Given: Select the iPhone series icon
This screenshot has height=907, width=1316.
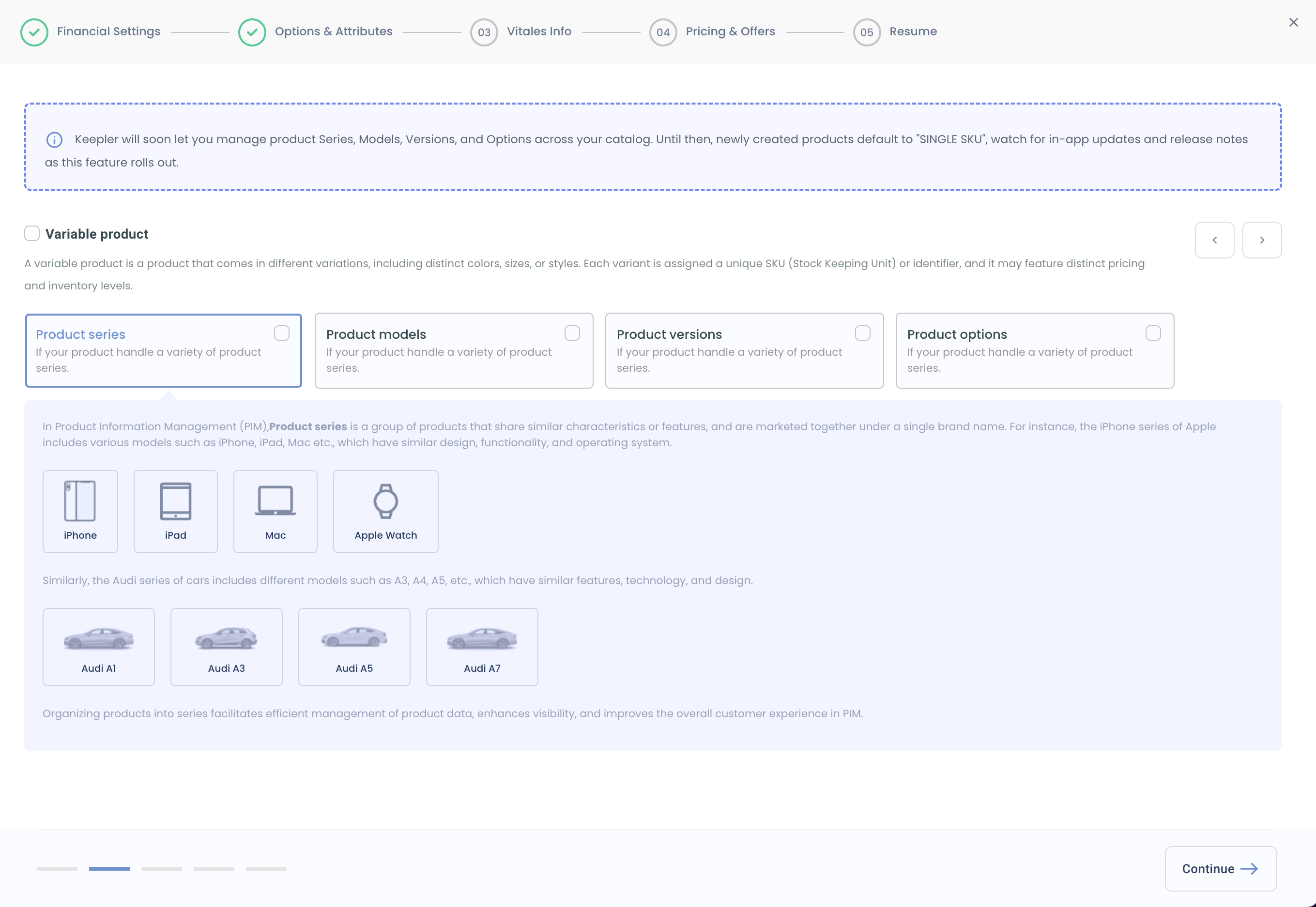Looking at the screenshot, I should coord(80,510).
